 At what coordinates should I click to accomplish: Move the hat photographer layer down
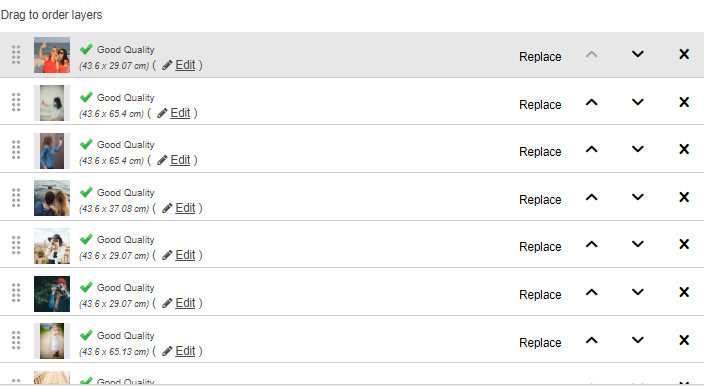coord(638,245)
